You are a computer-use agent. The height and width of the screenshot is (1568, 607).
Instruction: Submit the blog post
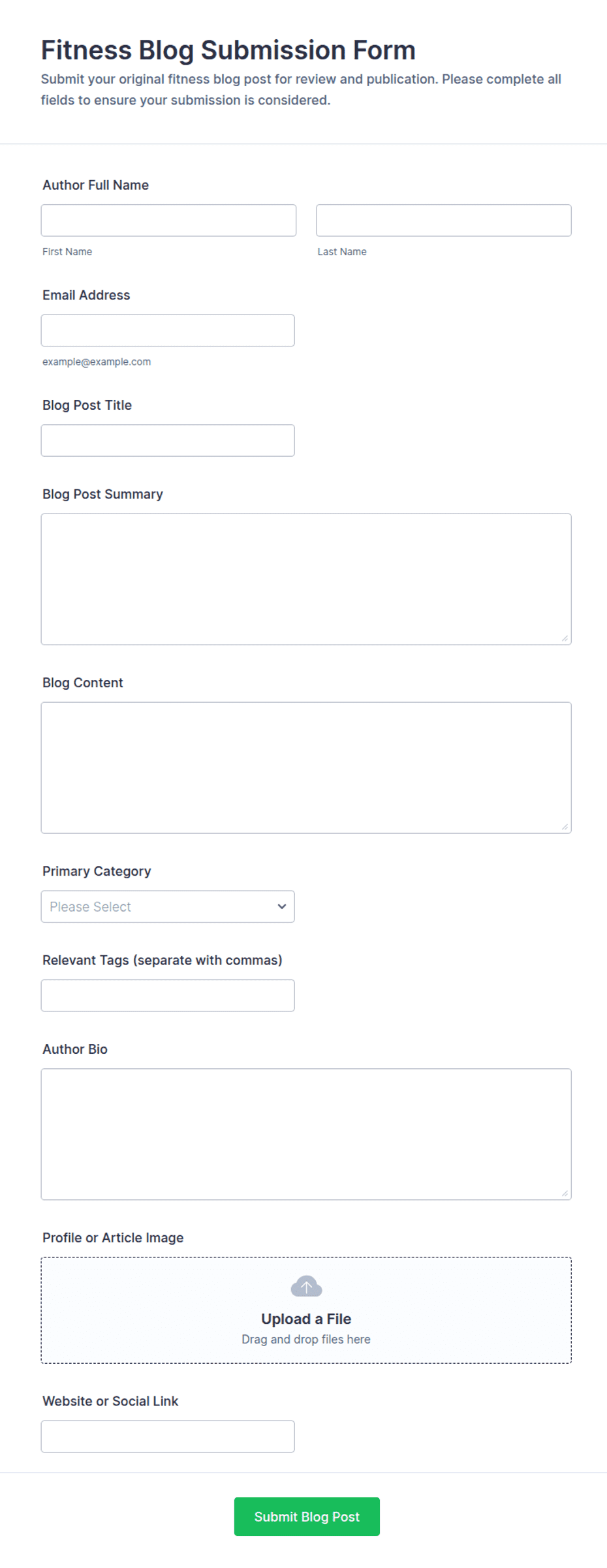tap(307, 1516)
